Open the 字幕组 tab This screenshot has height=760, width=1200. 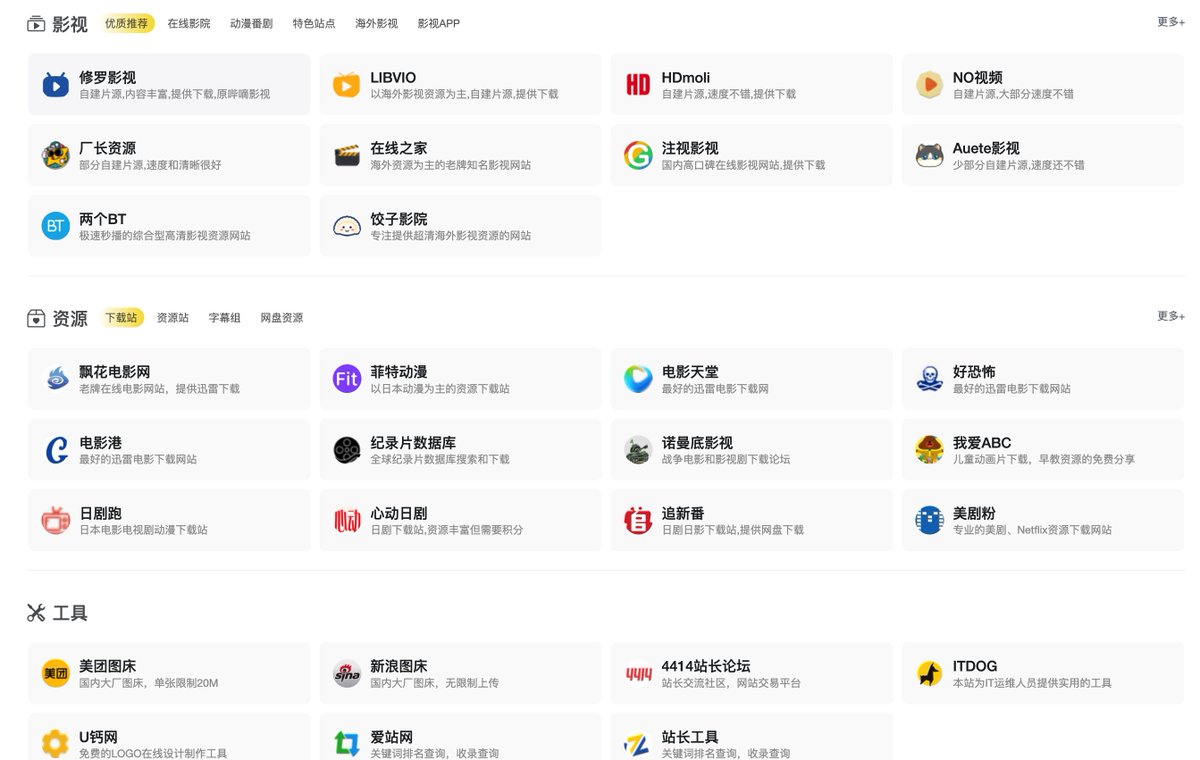(x=225, y=317)
